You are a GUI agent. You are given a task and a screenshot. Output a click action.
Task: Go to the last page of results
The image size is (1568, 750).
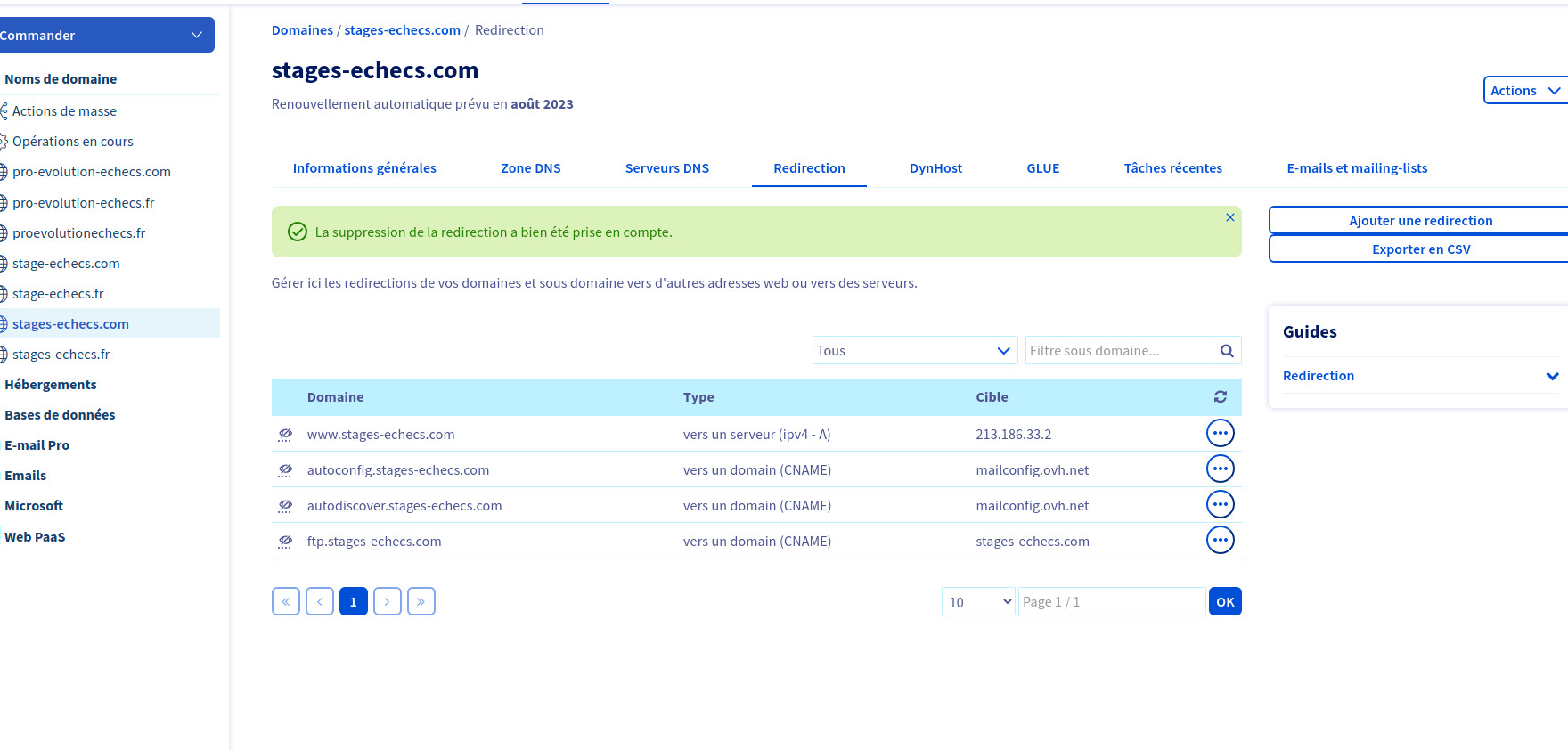click(421, 602)
